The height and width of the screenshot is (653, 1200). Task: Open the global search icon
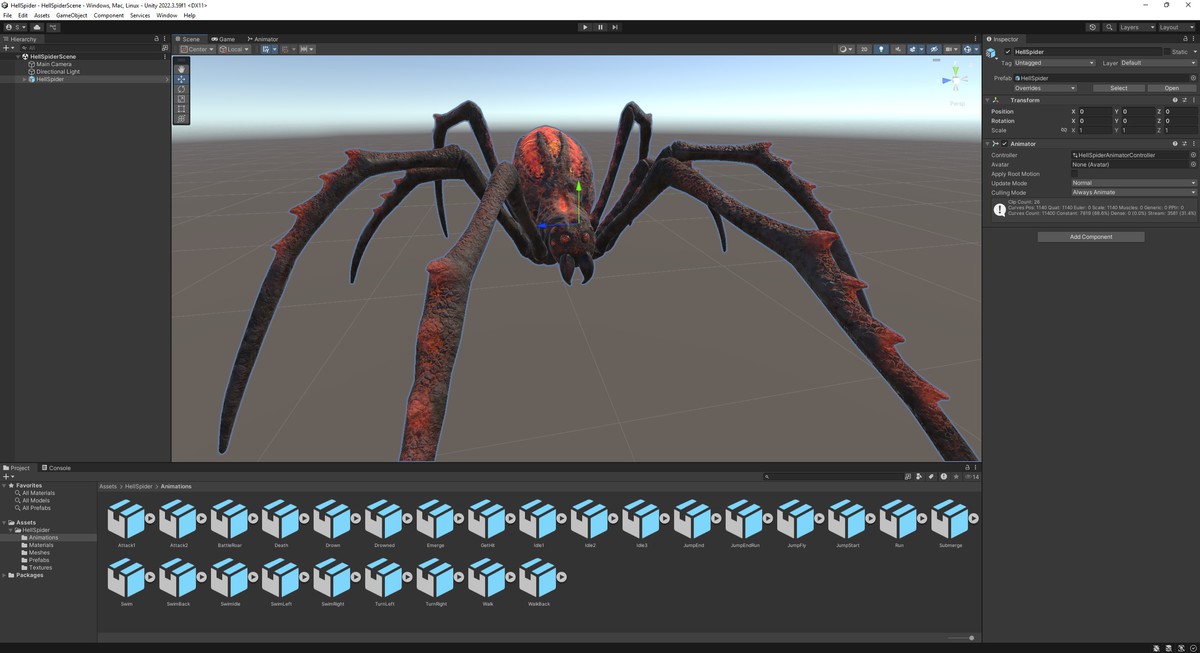pyautogui.click(x=1107, y=27)
